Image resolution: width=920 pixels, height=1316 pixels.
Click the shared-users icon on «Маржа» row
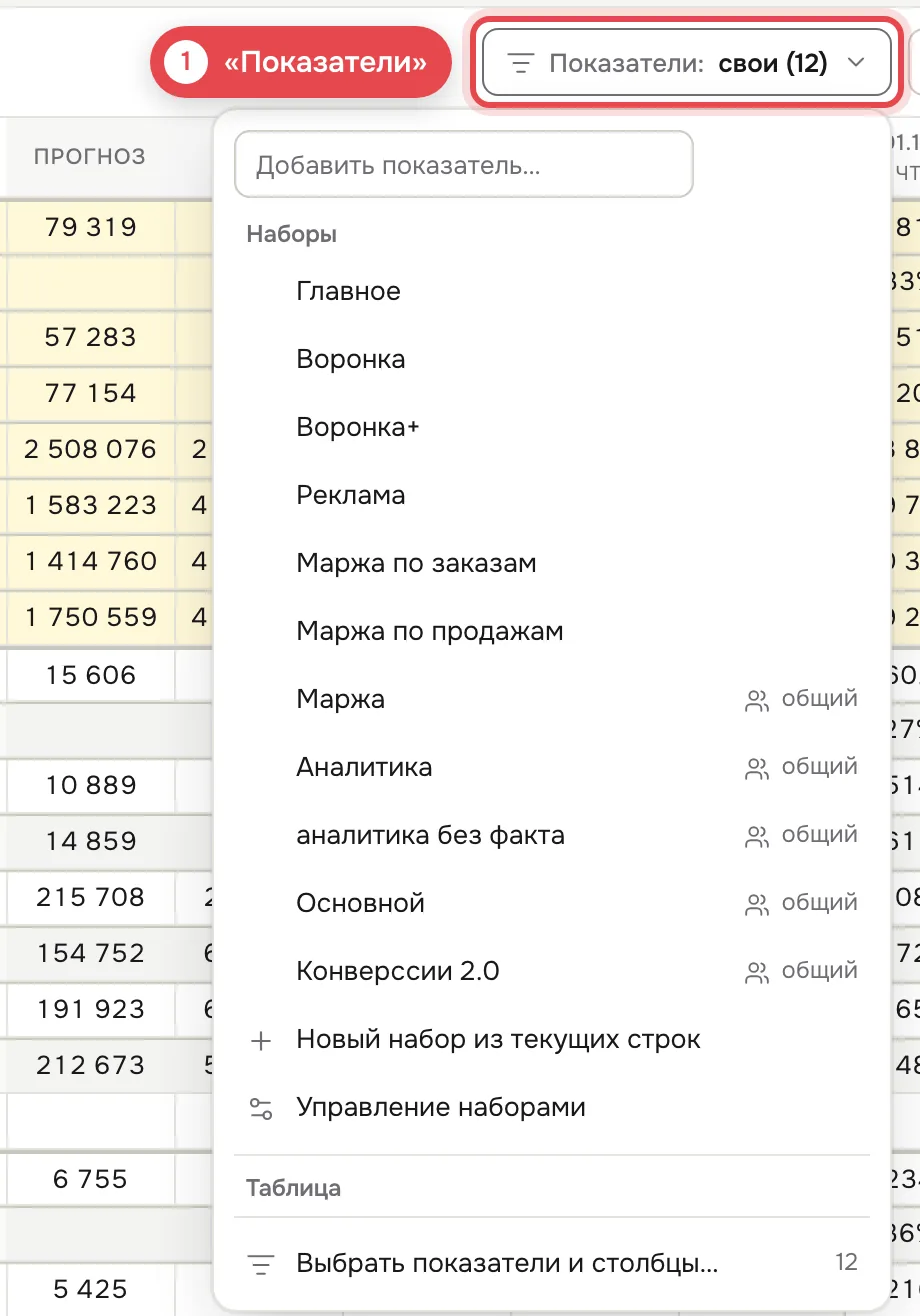point(757,700)
